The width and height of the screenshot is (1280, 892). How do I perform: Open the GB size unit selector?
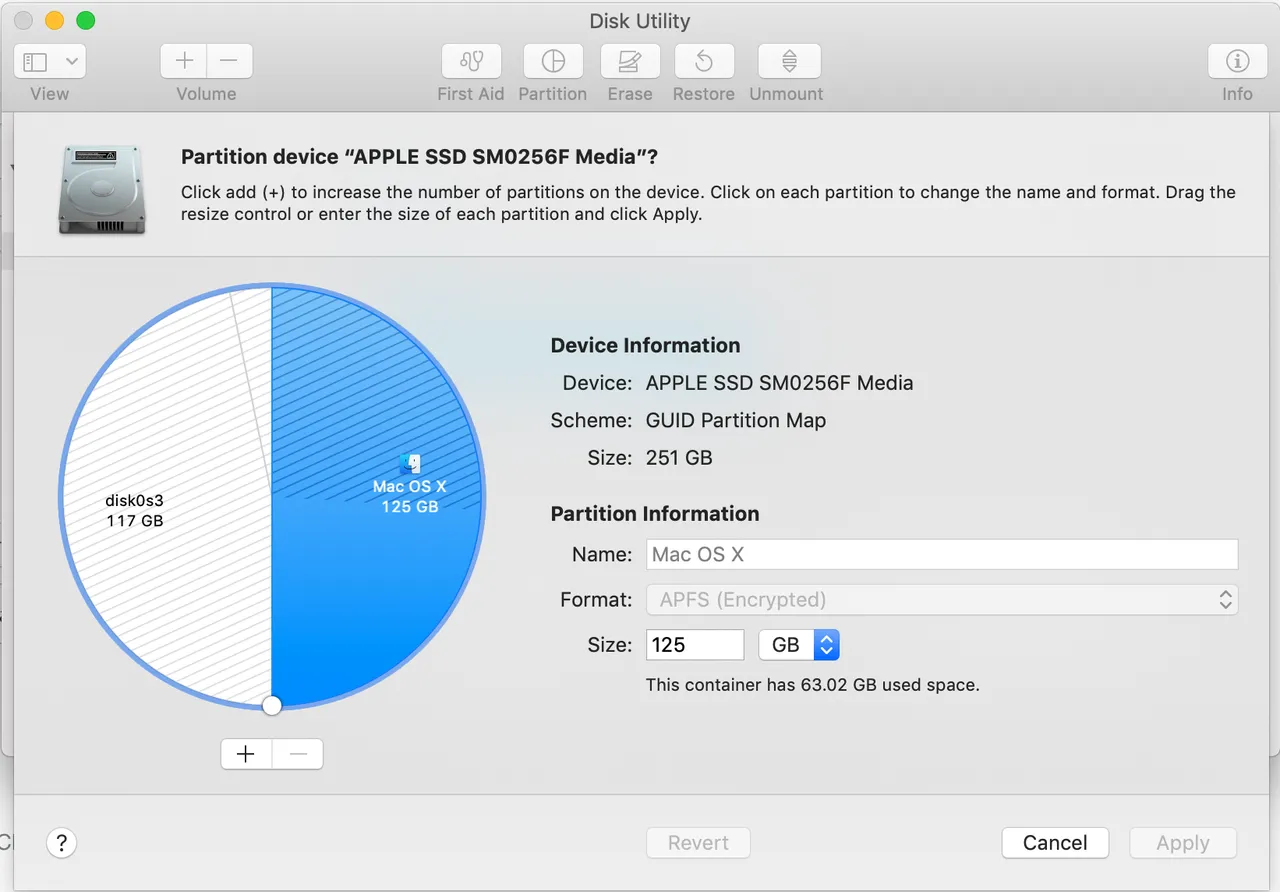tap(799, 645)
